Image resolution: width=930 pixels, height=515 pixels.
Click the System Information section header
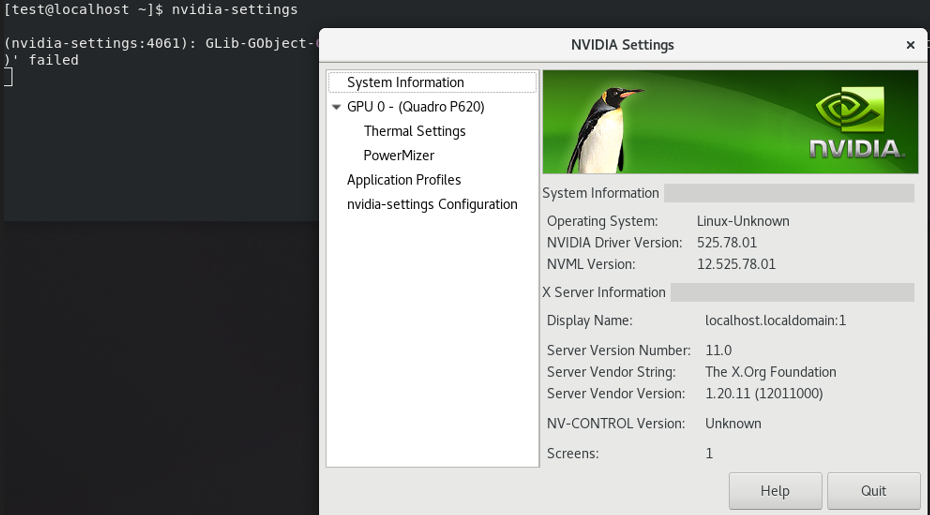pyautogui.click(x=600, y=193)
